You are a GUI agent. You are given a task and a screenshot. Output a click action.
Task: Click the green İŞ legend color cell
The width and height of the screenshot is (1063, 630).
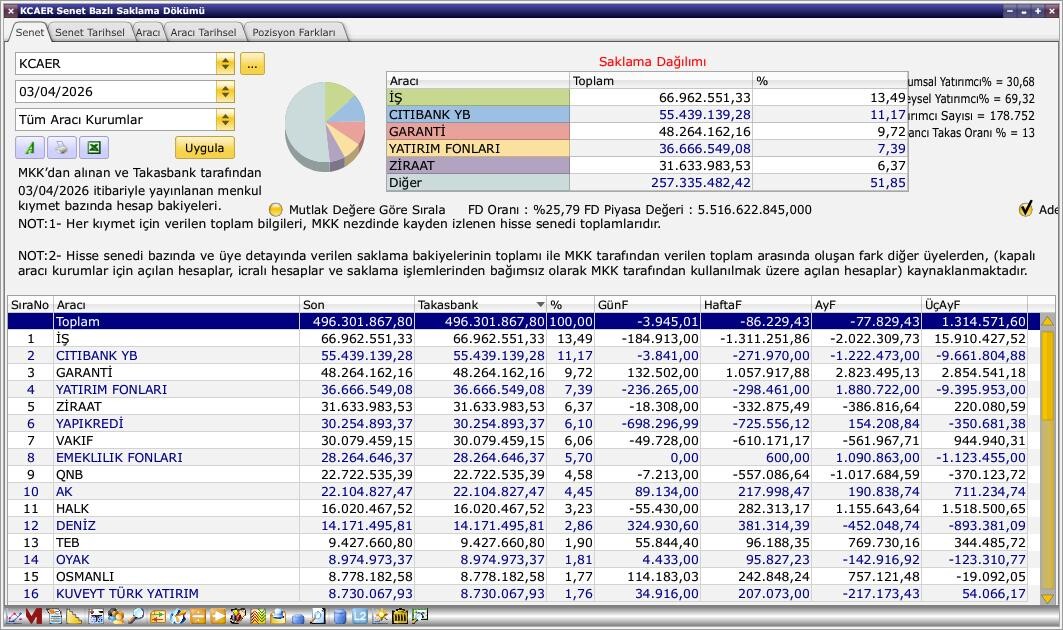477,98
